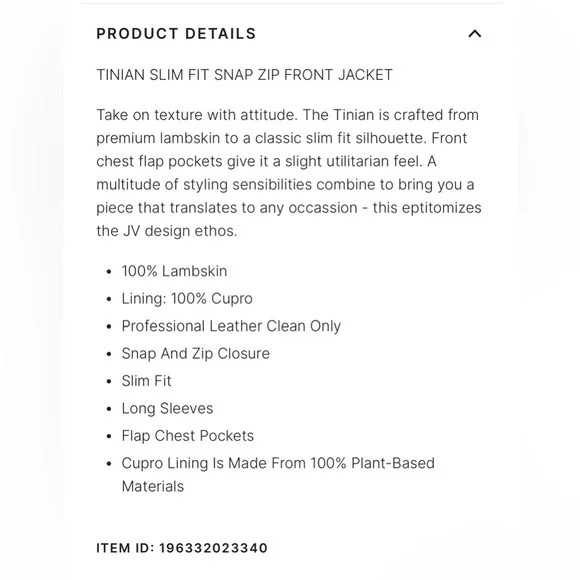Click 'Lining: 100% Cupro' list item
This screenshot has width=580, height=580.
[187, 299]
